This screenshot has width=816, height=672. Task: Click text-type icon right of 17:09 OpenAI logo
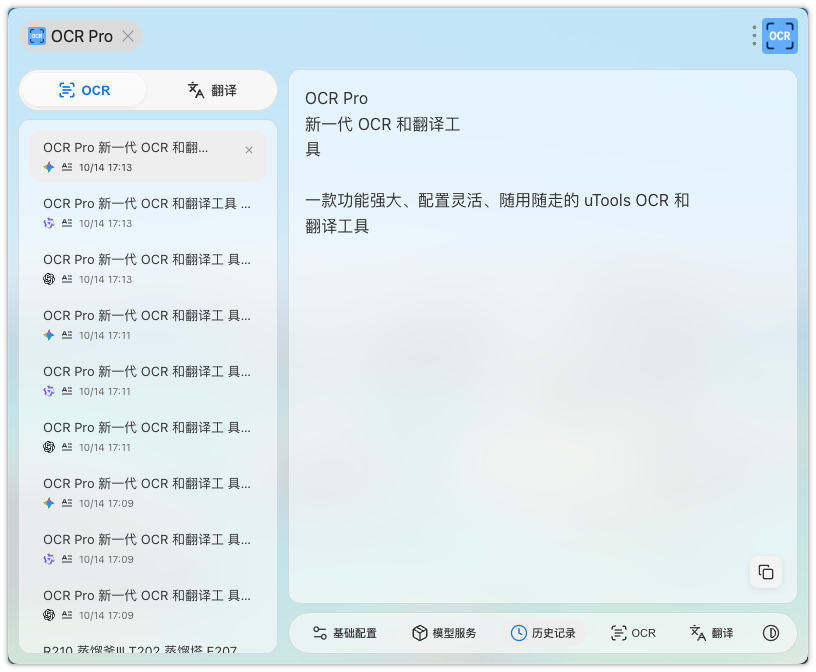pos(67,615)
